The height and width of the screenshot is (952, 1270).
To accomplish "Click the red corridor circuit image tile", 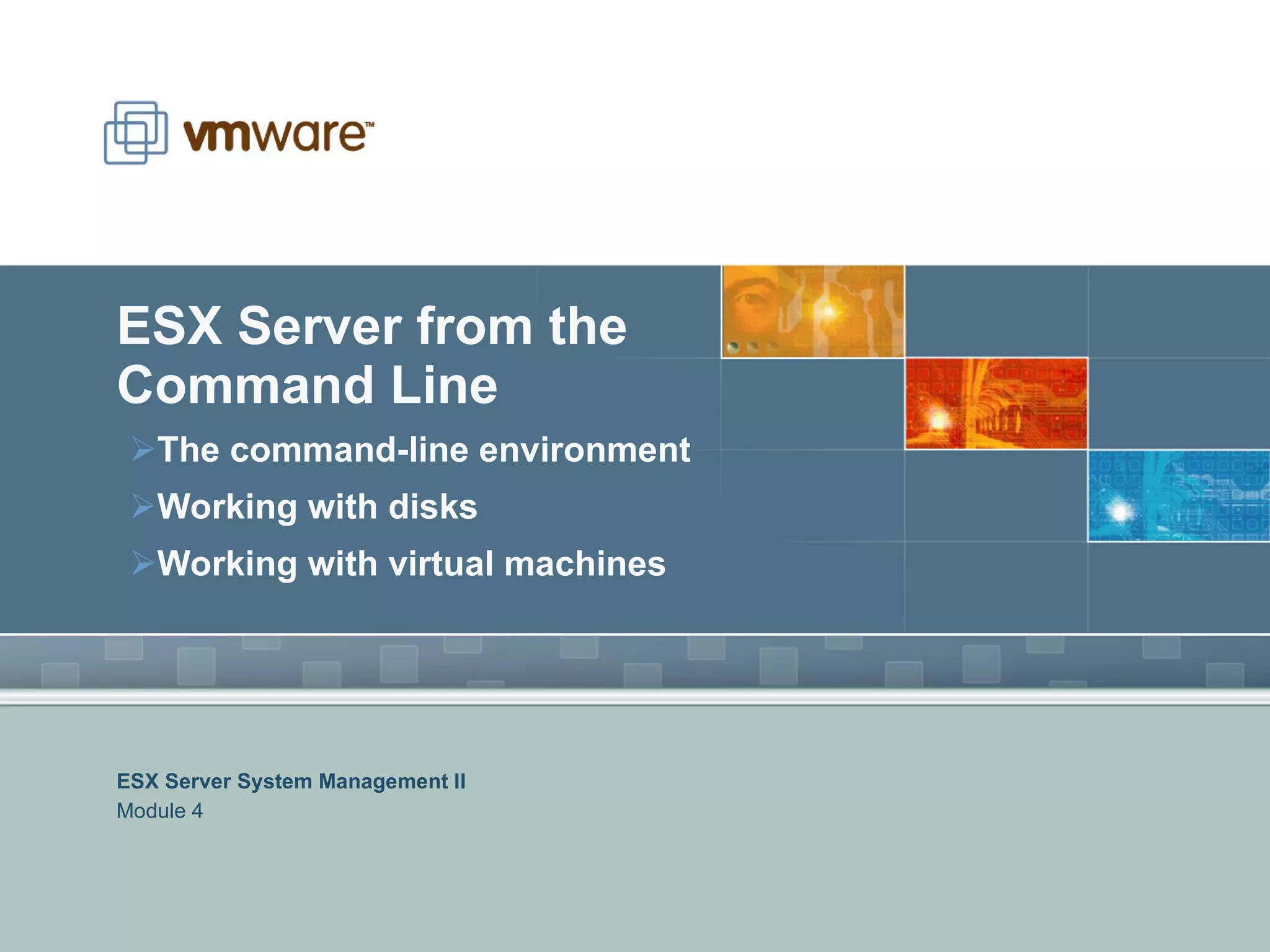I will pos(996,403).
